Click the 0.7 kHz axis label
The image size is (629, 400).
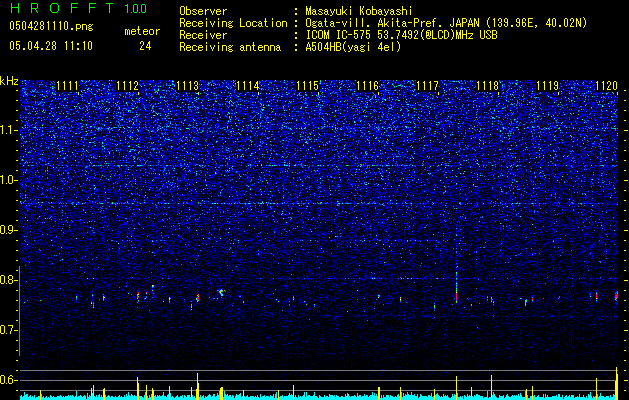(8, 330)
